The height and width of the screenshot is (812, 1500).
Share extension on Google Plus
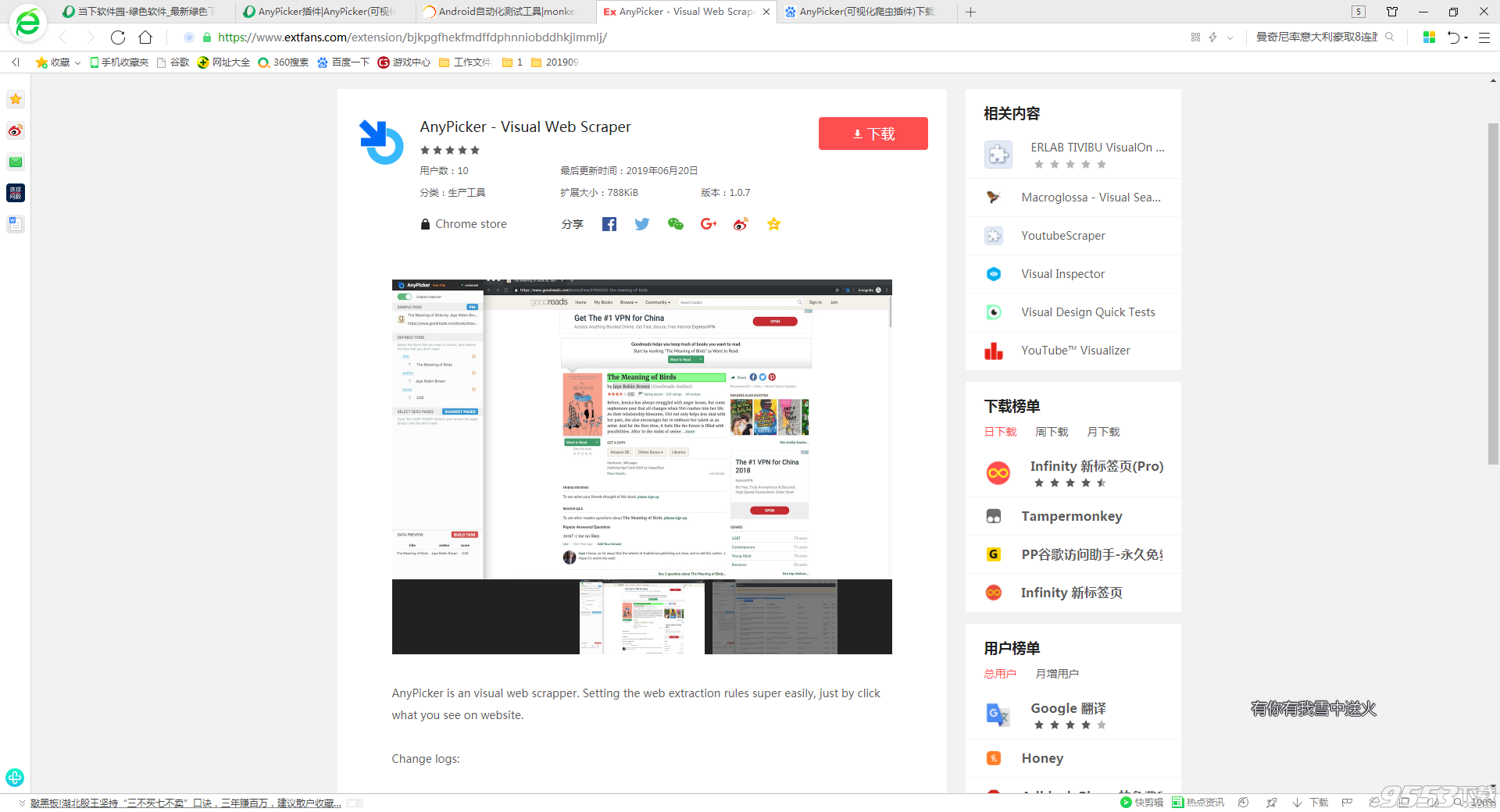(709, 224)
